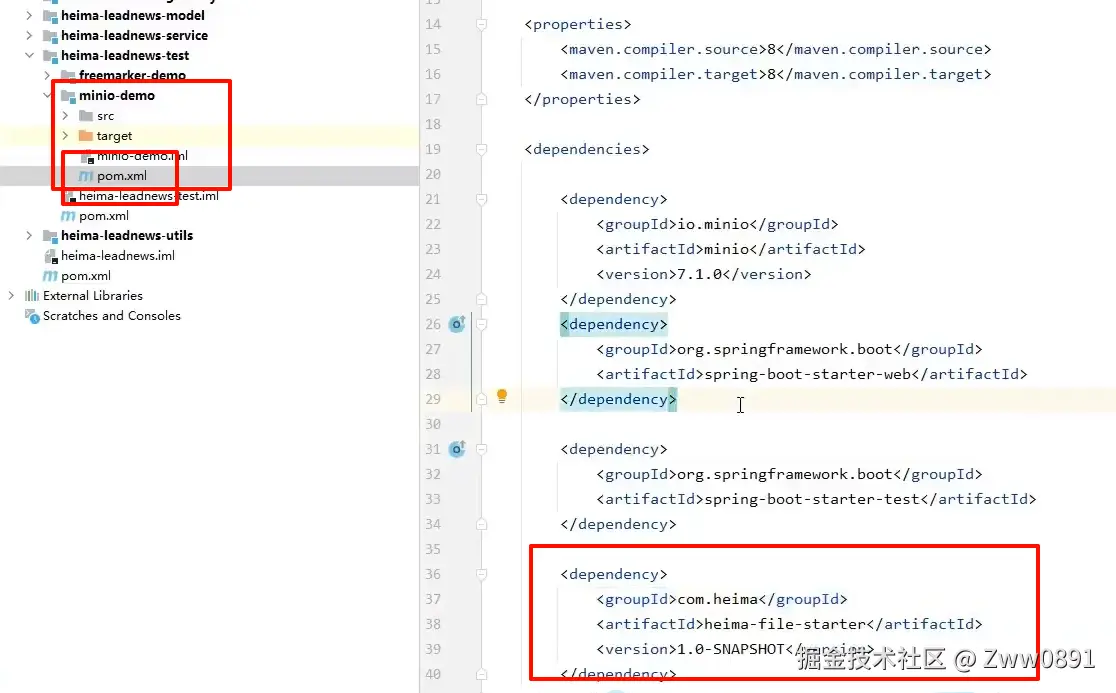Screen dimensions: 1116x693
Task: Select the heima-leadnews-test module in tree
Action: pyautogui.click(x=125, y=55)
